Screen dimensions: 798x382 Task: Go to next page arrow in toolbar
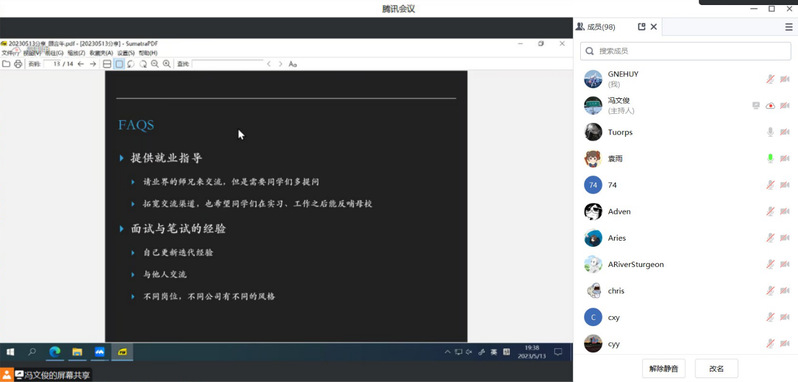pos(93,64)
